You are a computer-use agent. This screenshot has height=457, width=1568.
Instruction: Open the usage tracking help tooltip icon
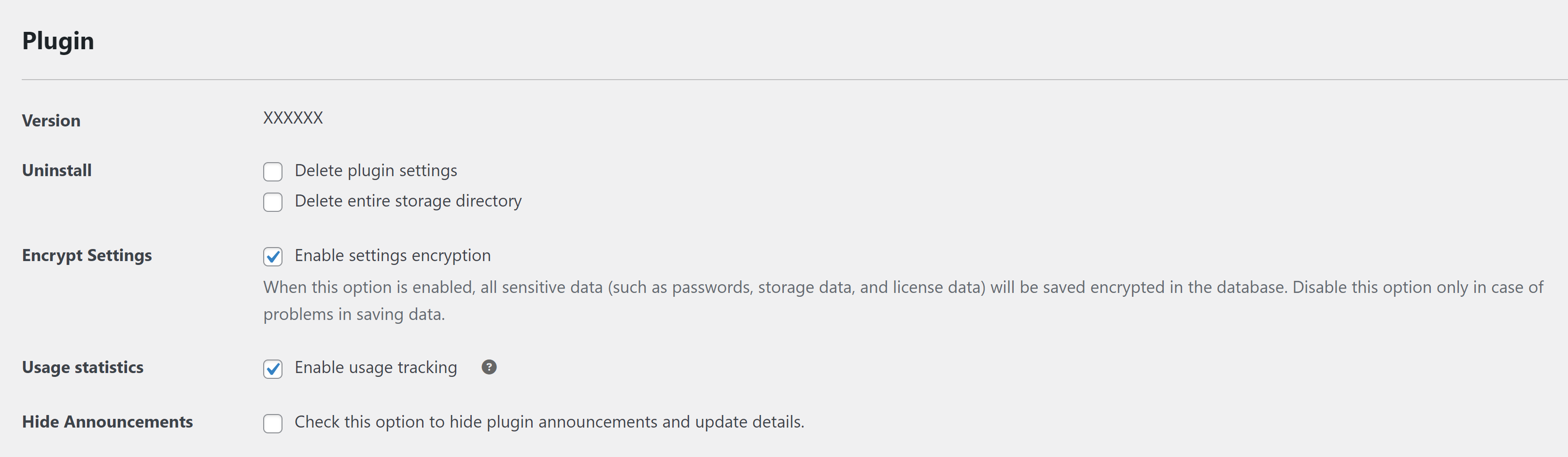click(489, 367)
